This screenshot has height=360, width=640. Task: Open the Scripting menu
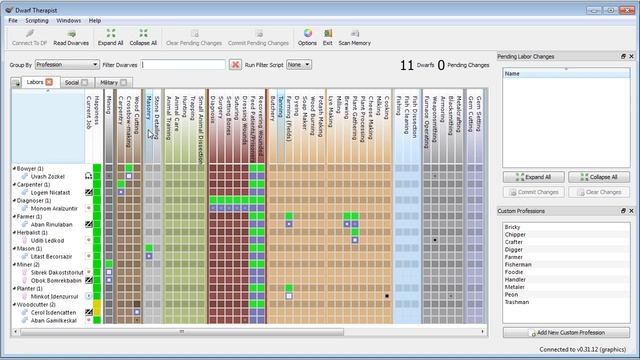point(37,20)
